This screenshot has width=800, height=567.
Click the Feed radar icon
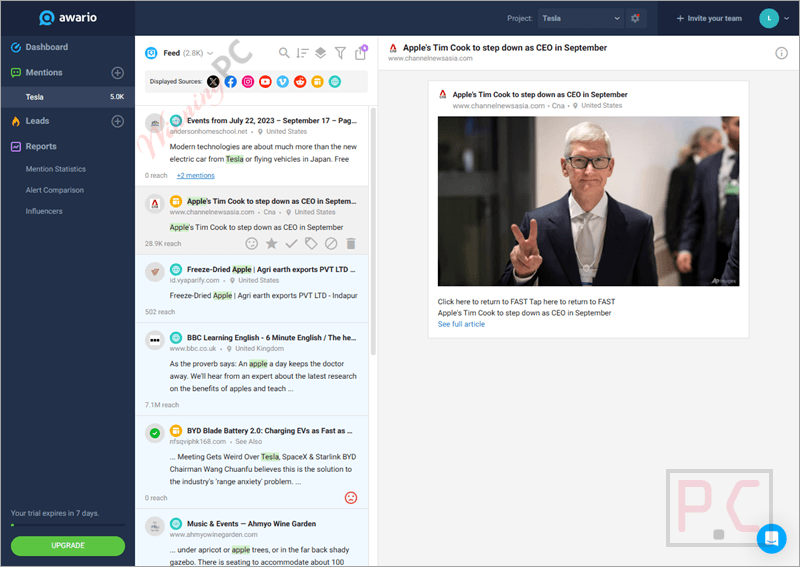point(151,53)
